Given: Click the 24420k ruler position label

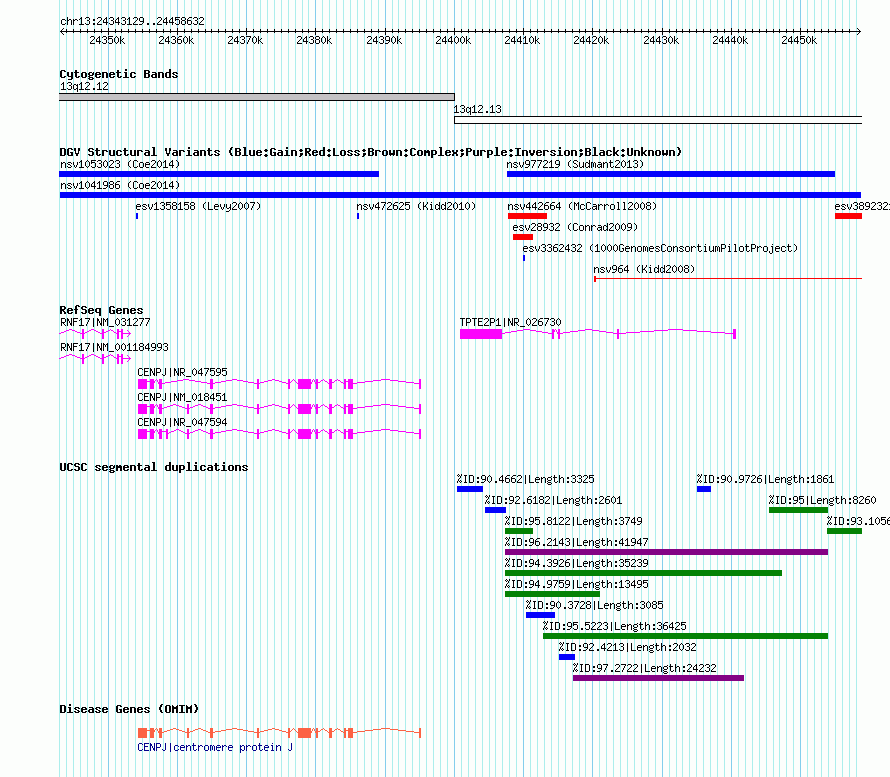Looking at the screenshot, I should [591, 40].
